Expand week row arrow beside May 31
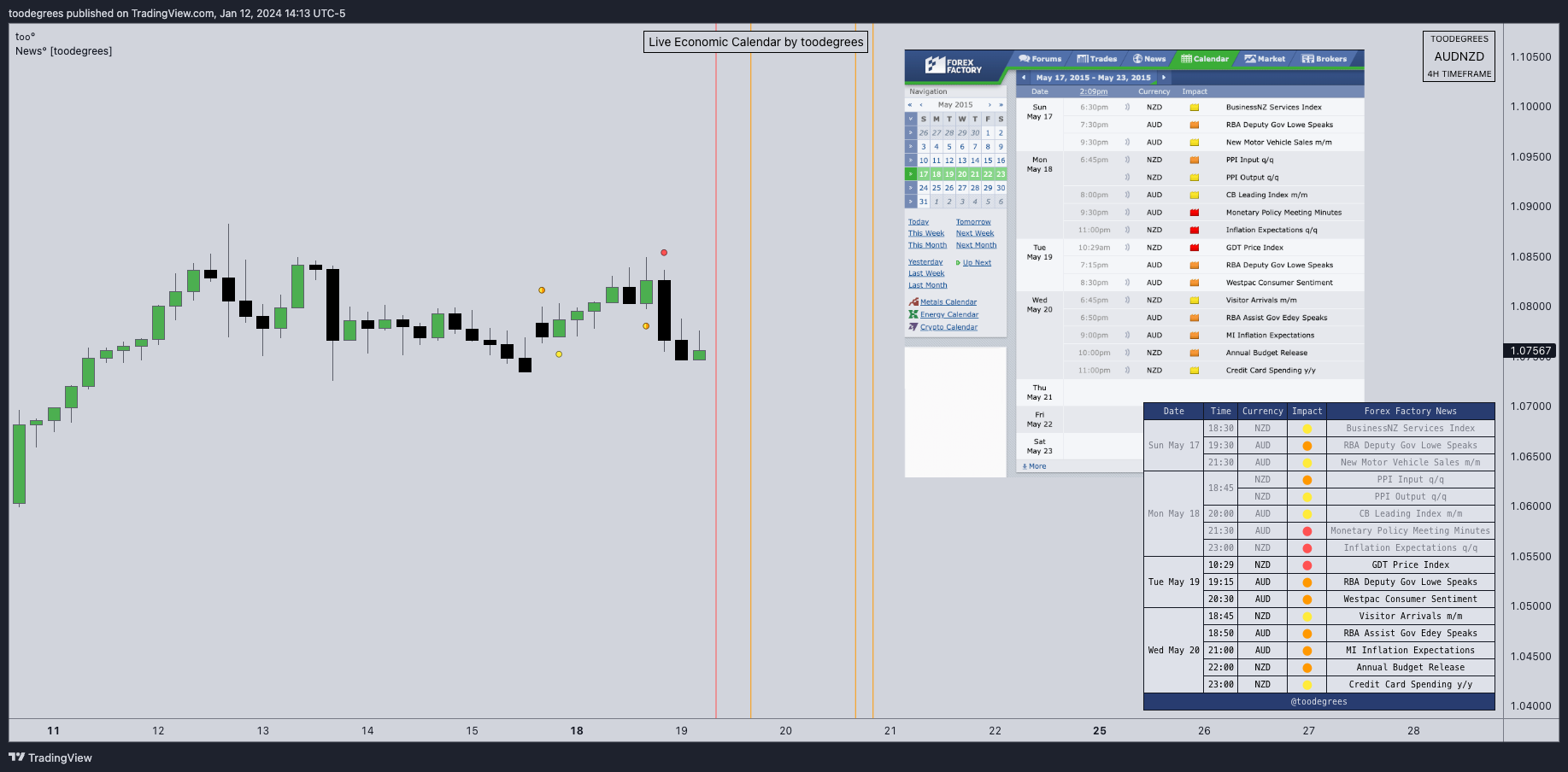This screenshot has width=1568, height=772. [x=911, y=202]
